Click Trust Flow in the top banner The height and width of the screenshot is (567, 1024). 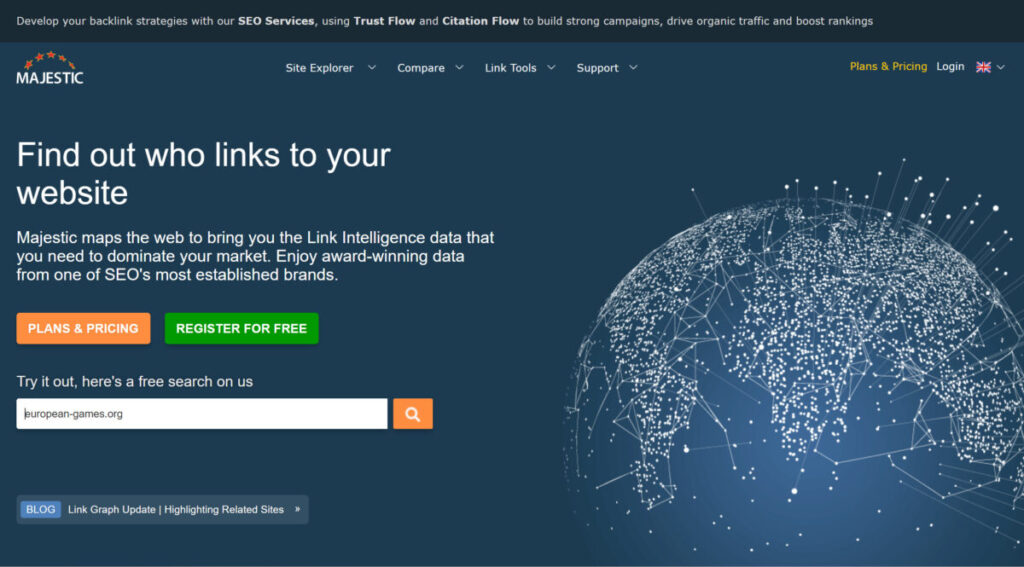[x=384, y=21]
